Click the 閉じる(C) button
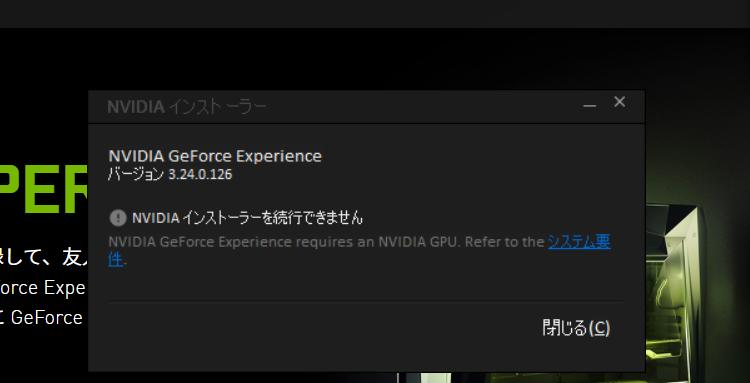The width and height of the screenshot is (750, 383). click(576, 328)
